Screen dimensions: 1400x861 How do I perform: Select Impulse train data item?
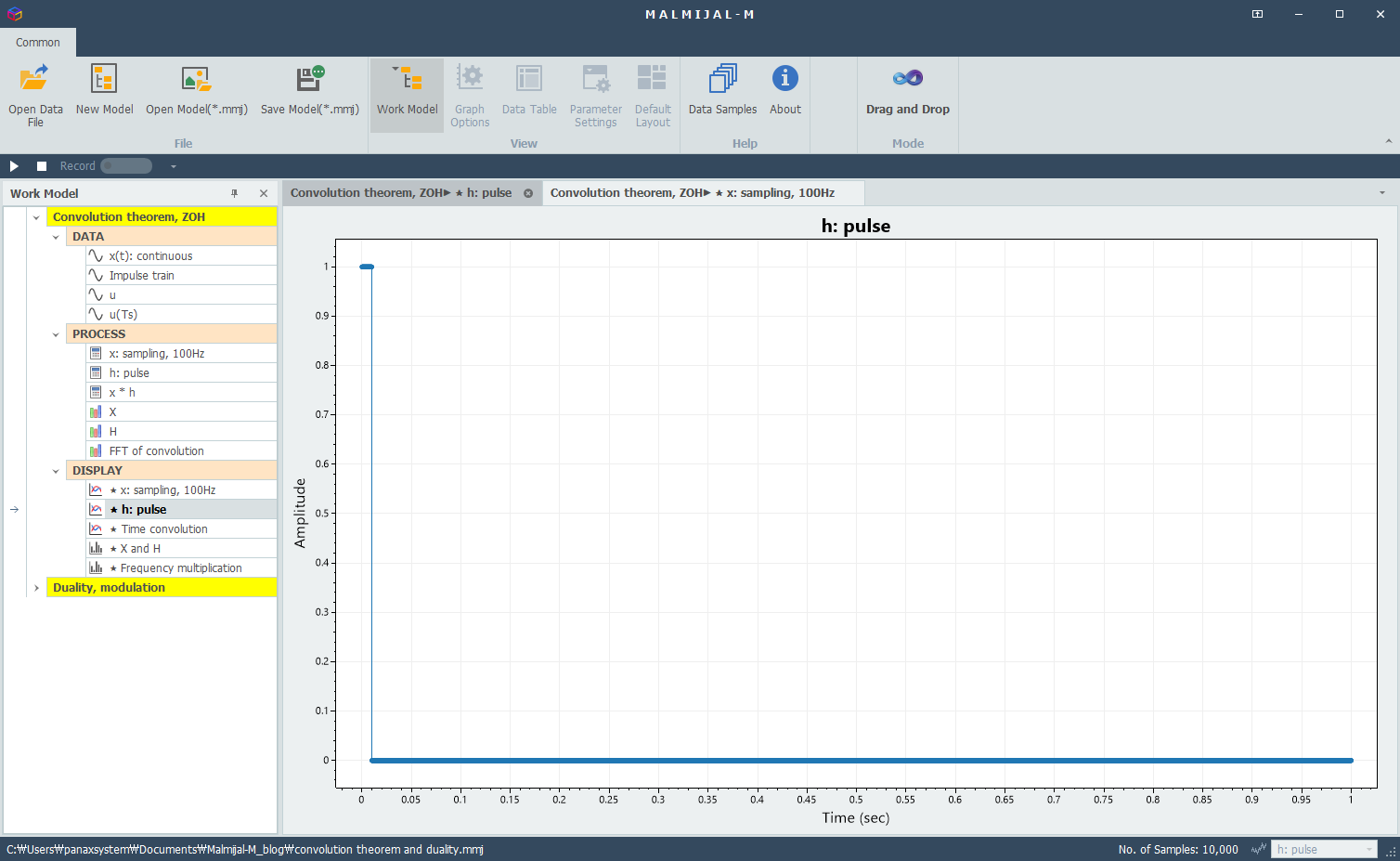click(x=181, y=276)
